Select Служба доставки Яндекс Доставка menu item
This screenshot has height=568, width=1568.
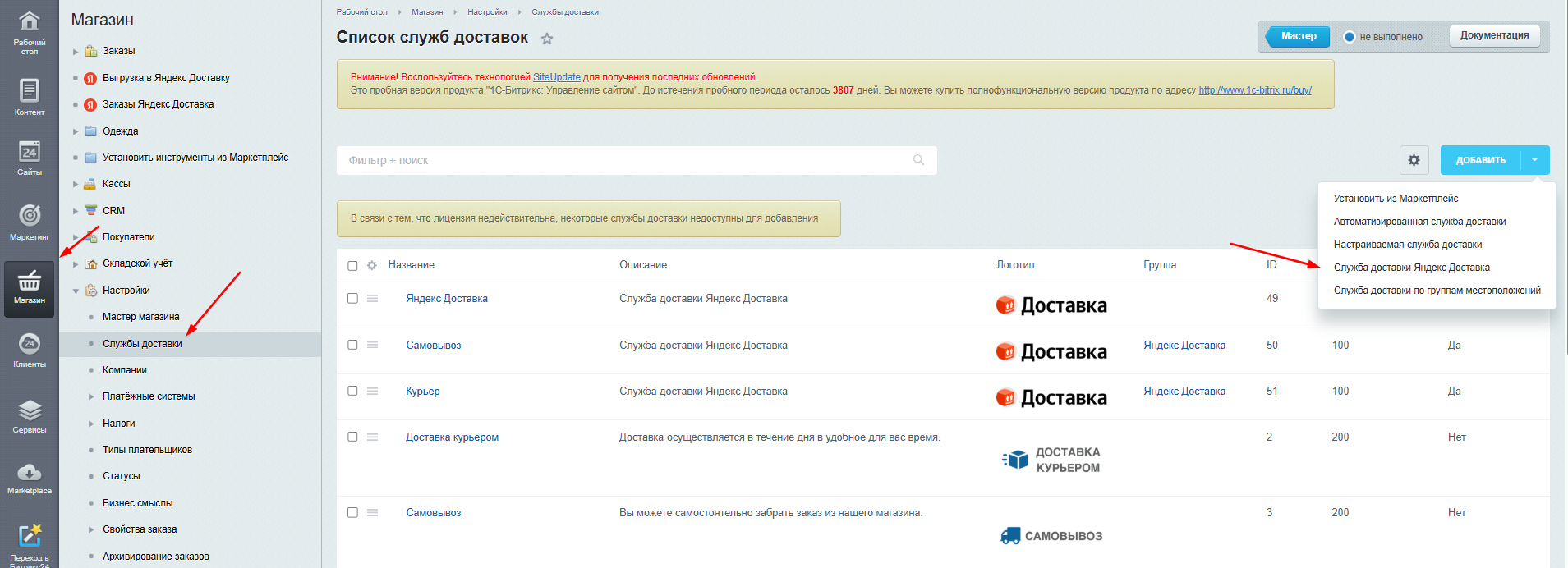coord(1411,268)
